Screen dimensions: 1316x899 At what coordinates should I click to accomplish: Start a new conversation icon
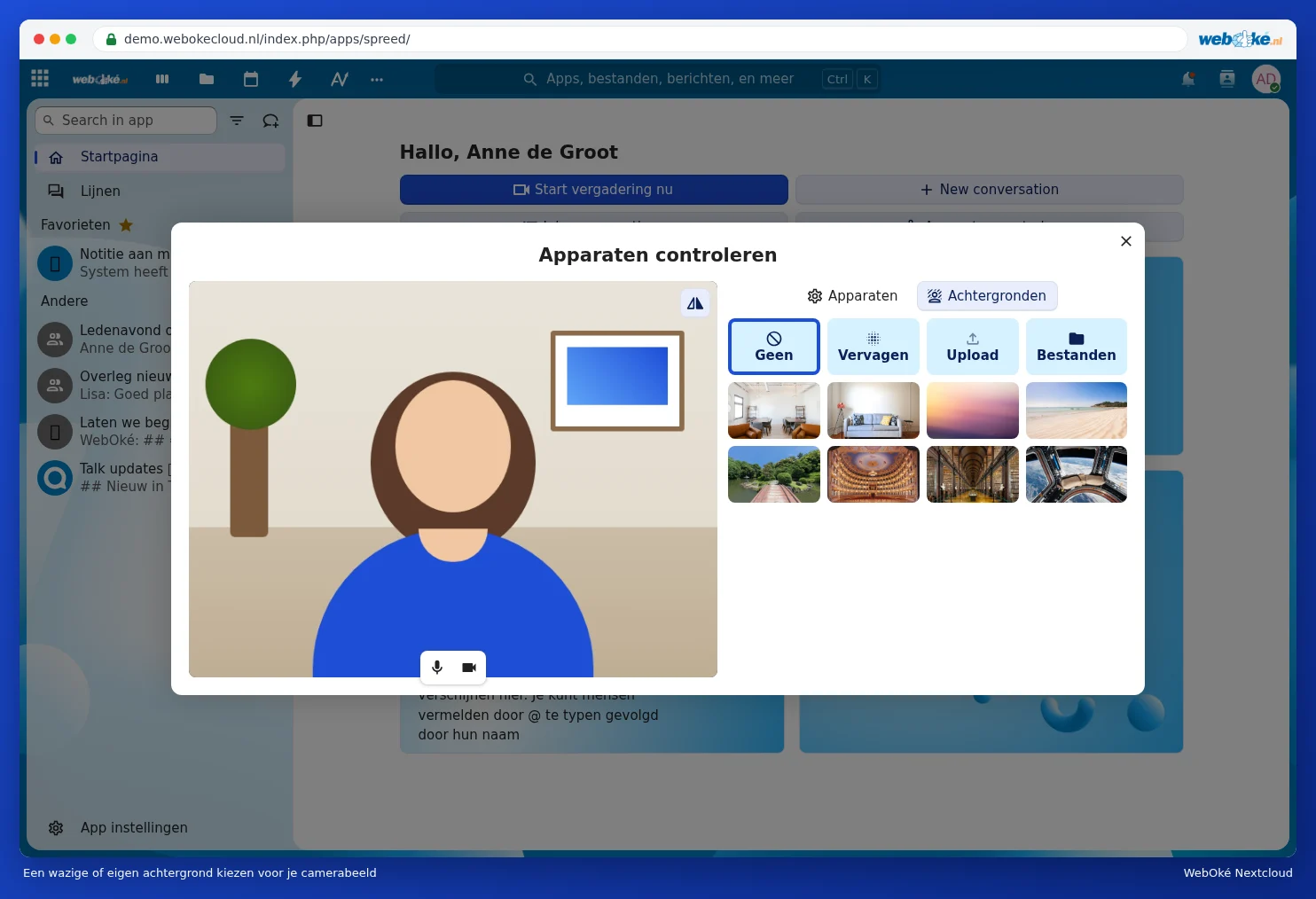pos(270,121)
